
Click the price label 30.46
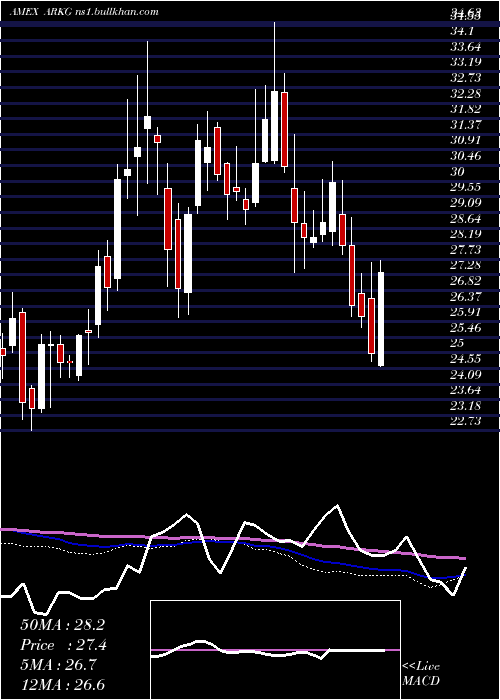[467, 156]
